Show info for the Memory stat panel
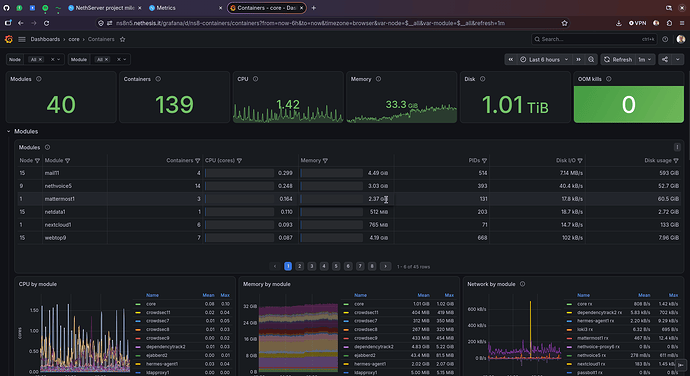Screen dimensions: 690x376 coord(378,79)
